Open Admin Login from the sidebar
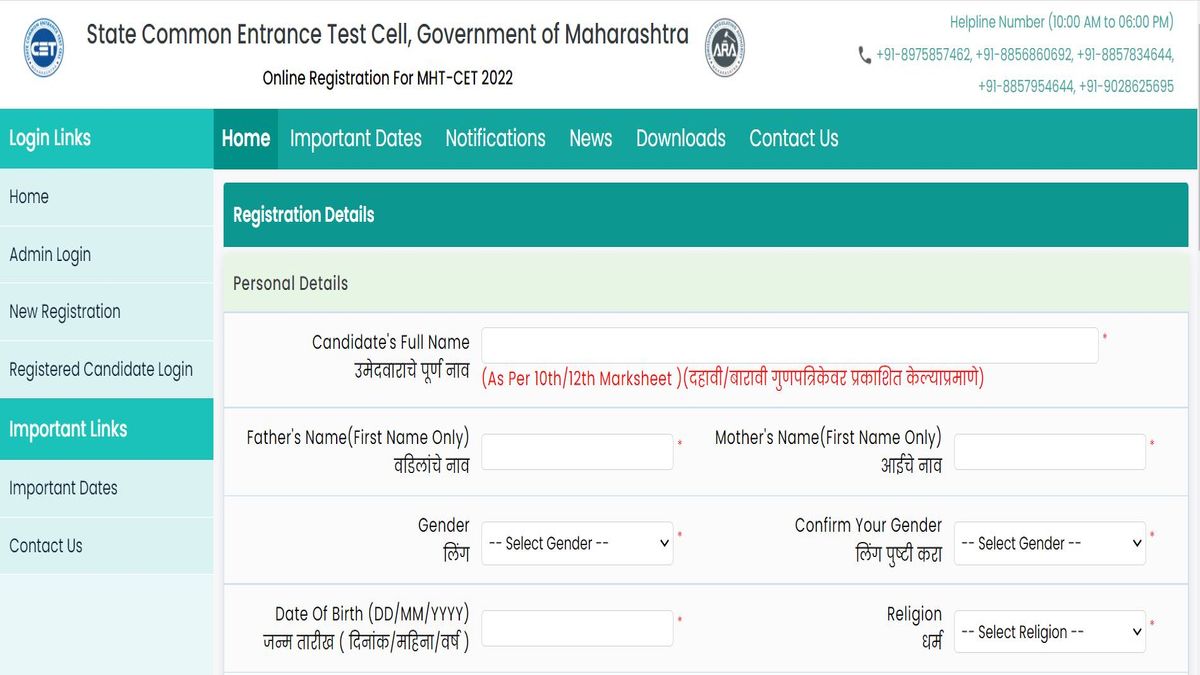Screen dimensions: 1200x675 [50, 254]
